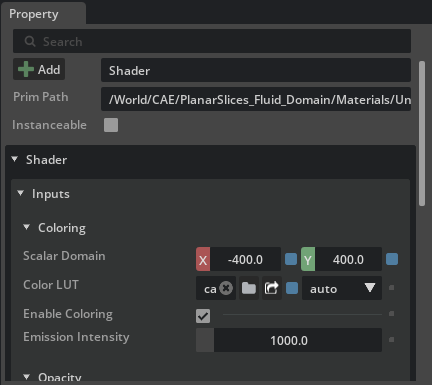Click the Instanceable label
432x385 pixels.
click(49, 125)
